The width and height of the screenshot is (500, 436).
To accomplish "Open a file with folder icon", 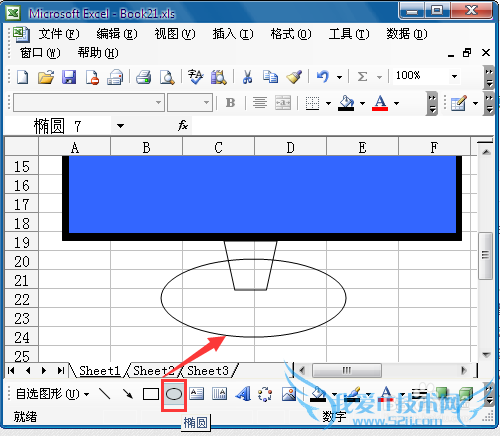I will pos(46,77).
